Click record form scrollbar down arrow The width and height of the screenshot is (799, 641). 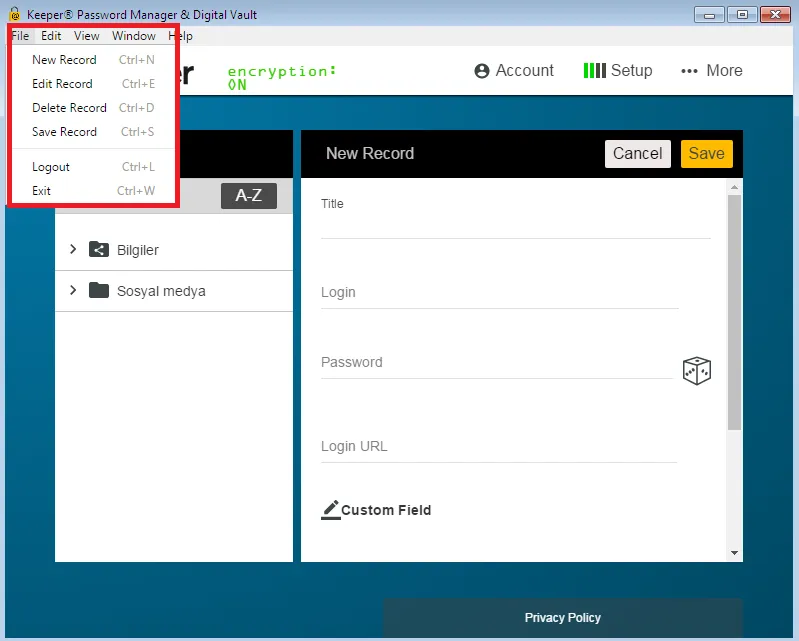(x=734, y=553)
